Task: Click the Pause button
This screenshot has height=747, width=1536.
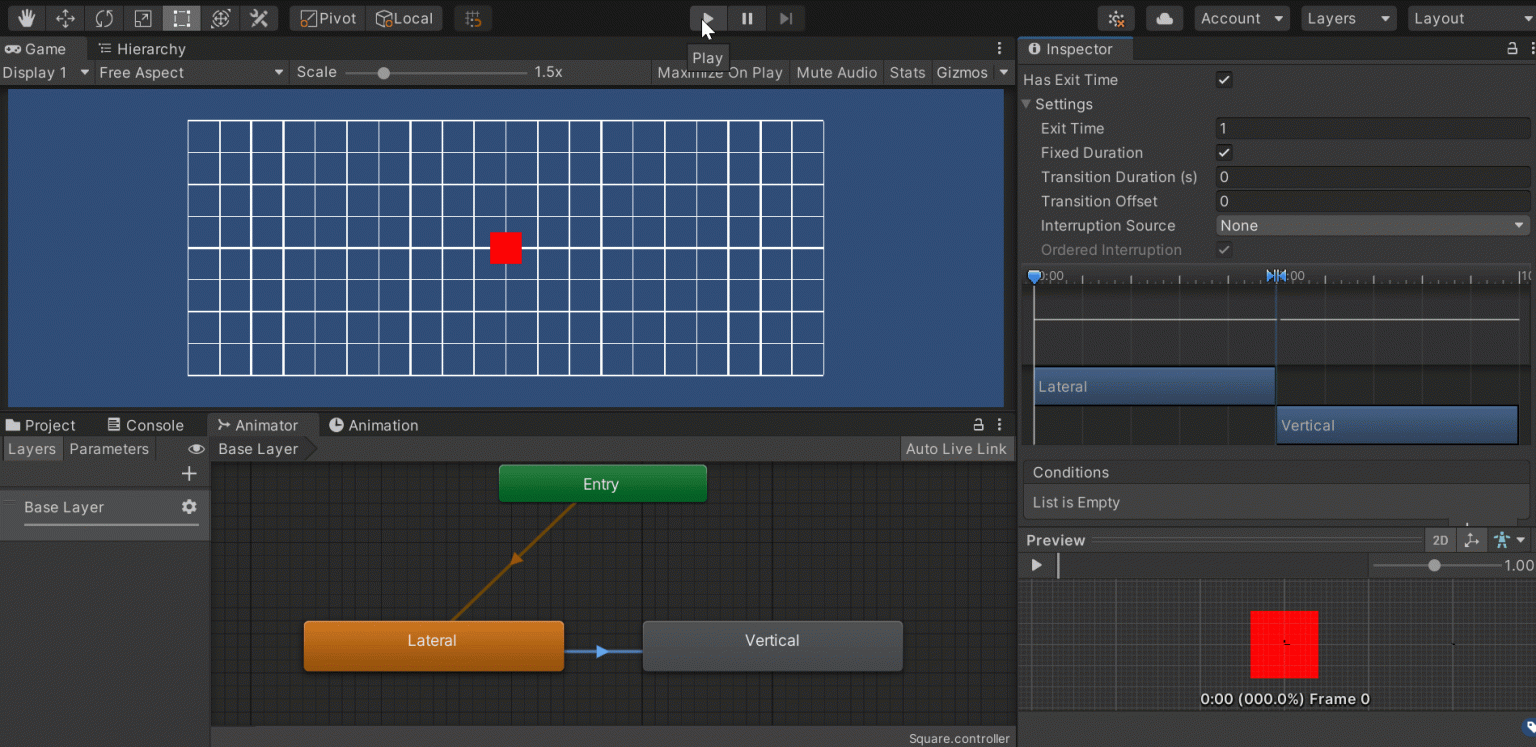Action: coord(747,18)
